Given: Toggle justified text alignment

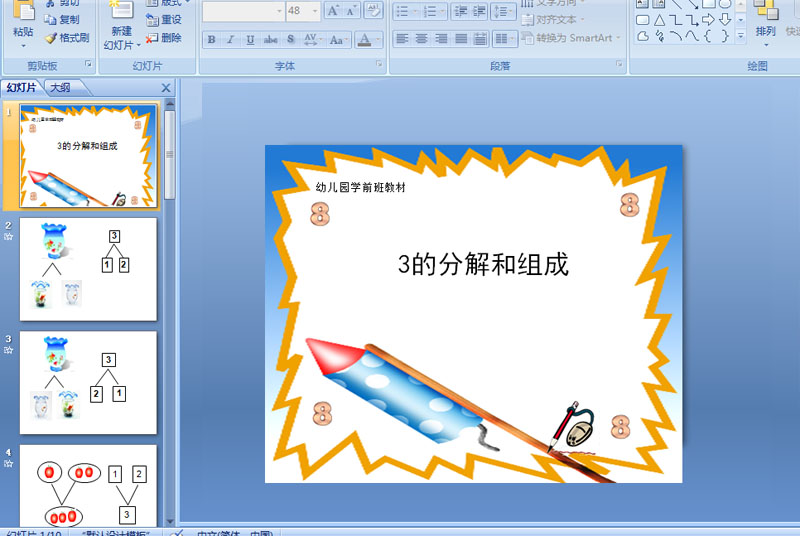Looking at the screenshot, I should coord(461,39).
